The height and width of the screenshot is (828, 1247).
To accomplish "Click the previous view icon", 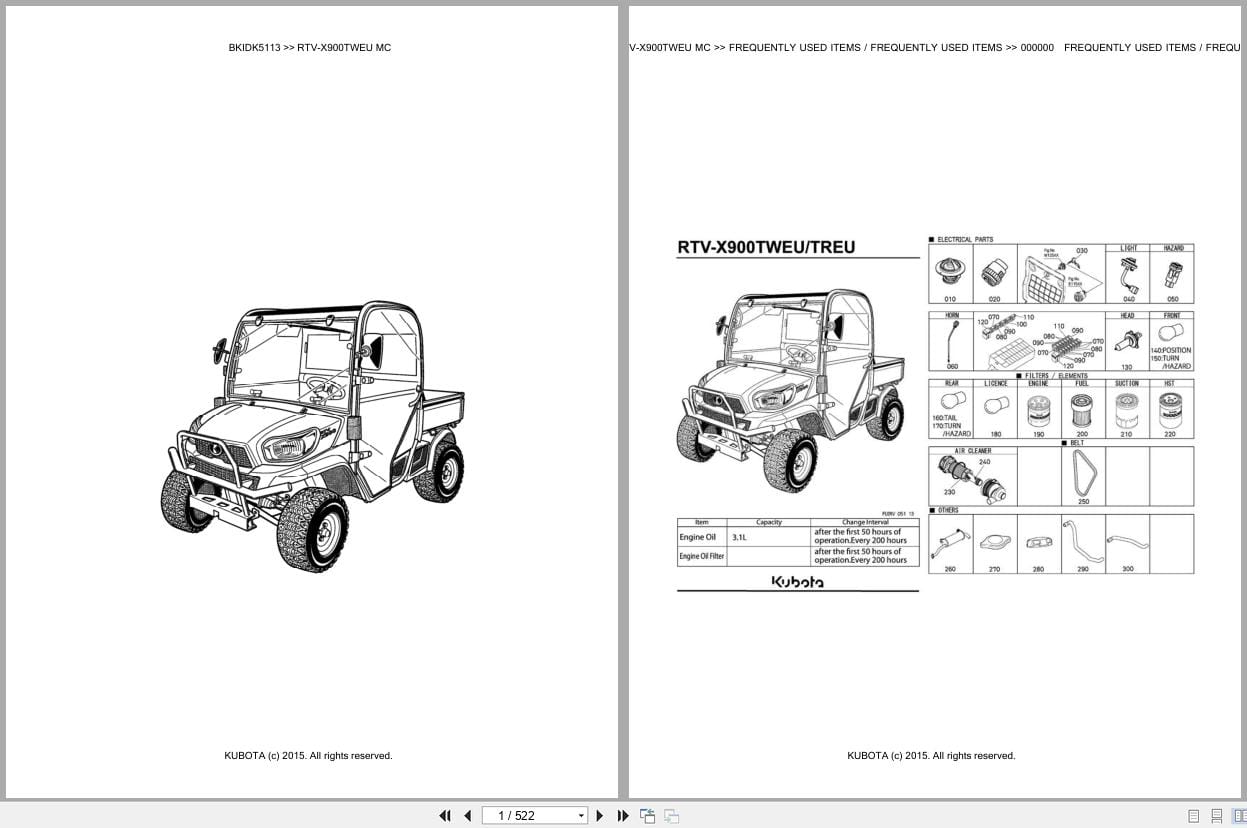I will click(x=647, y=816).
